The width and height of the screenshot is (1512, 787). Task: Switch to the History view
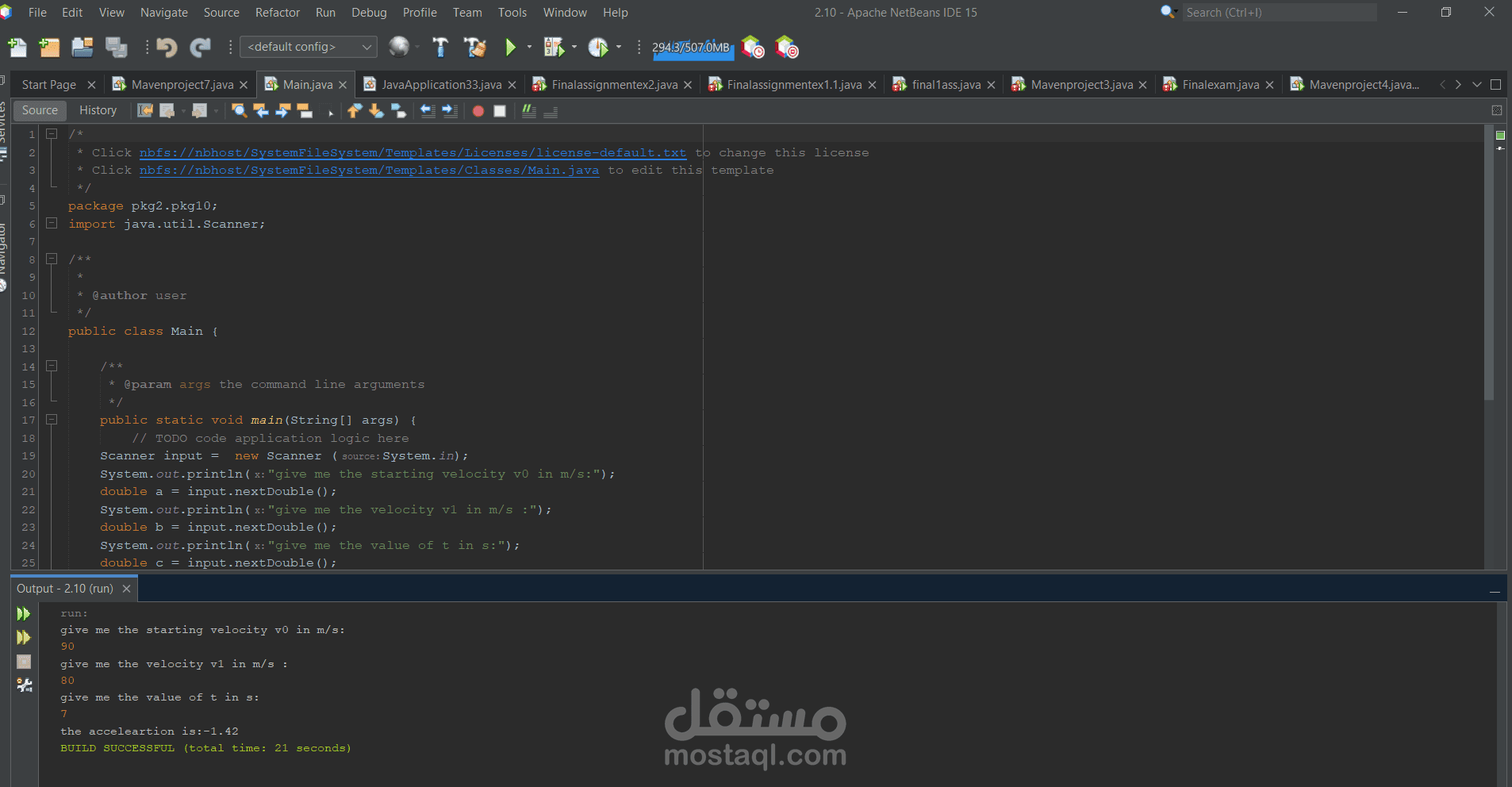coord(98,110)
